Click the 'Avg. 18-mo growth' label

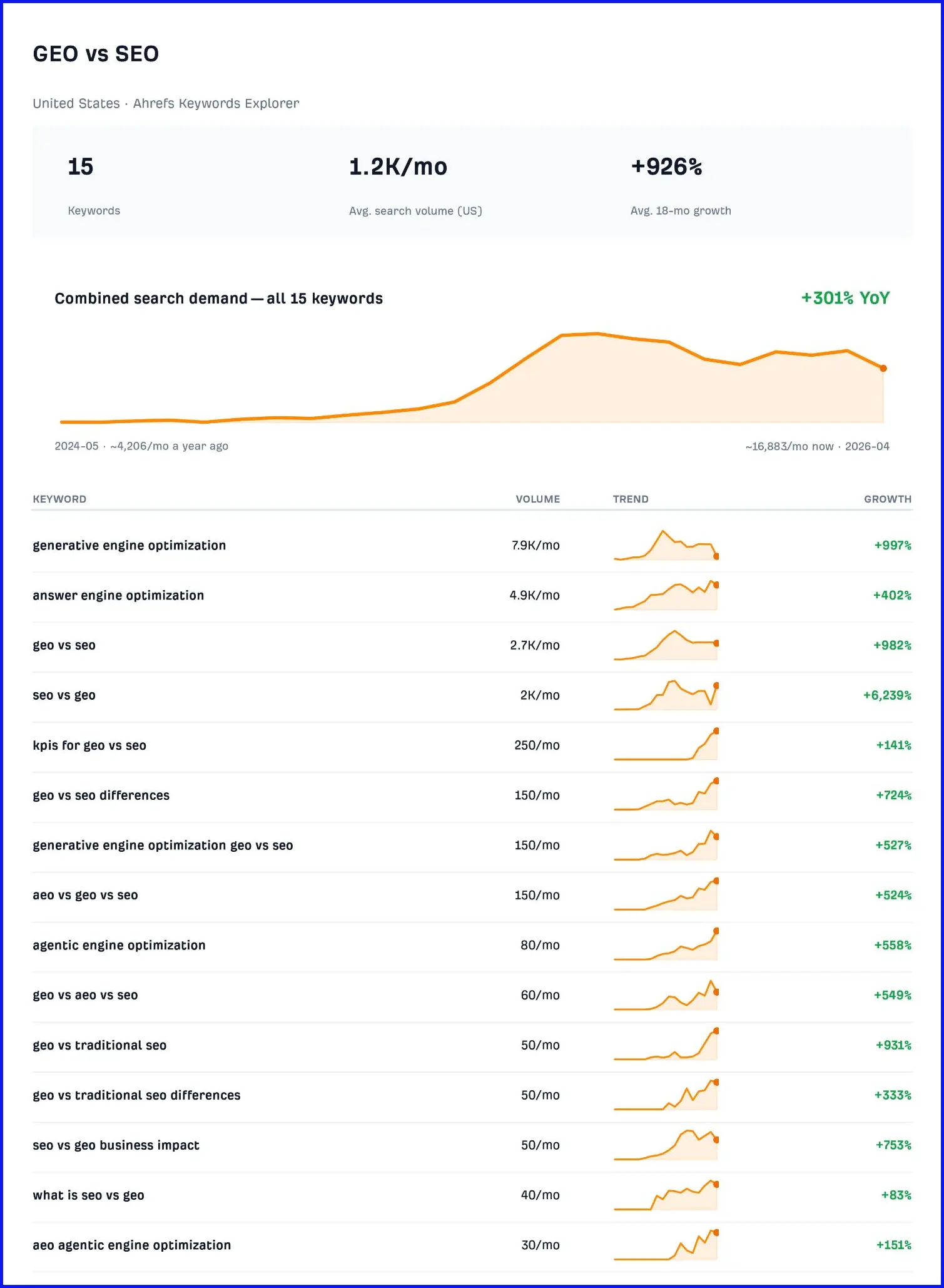pos(681,211)
